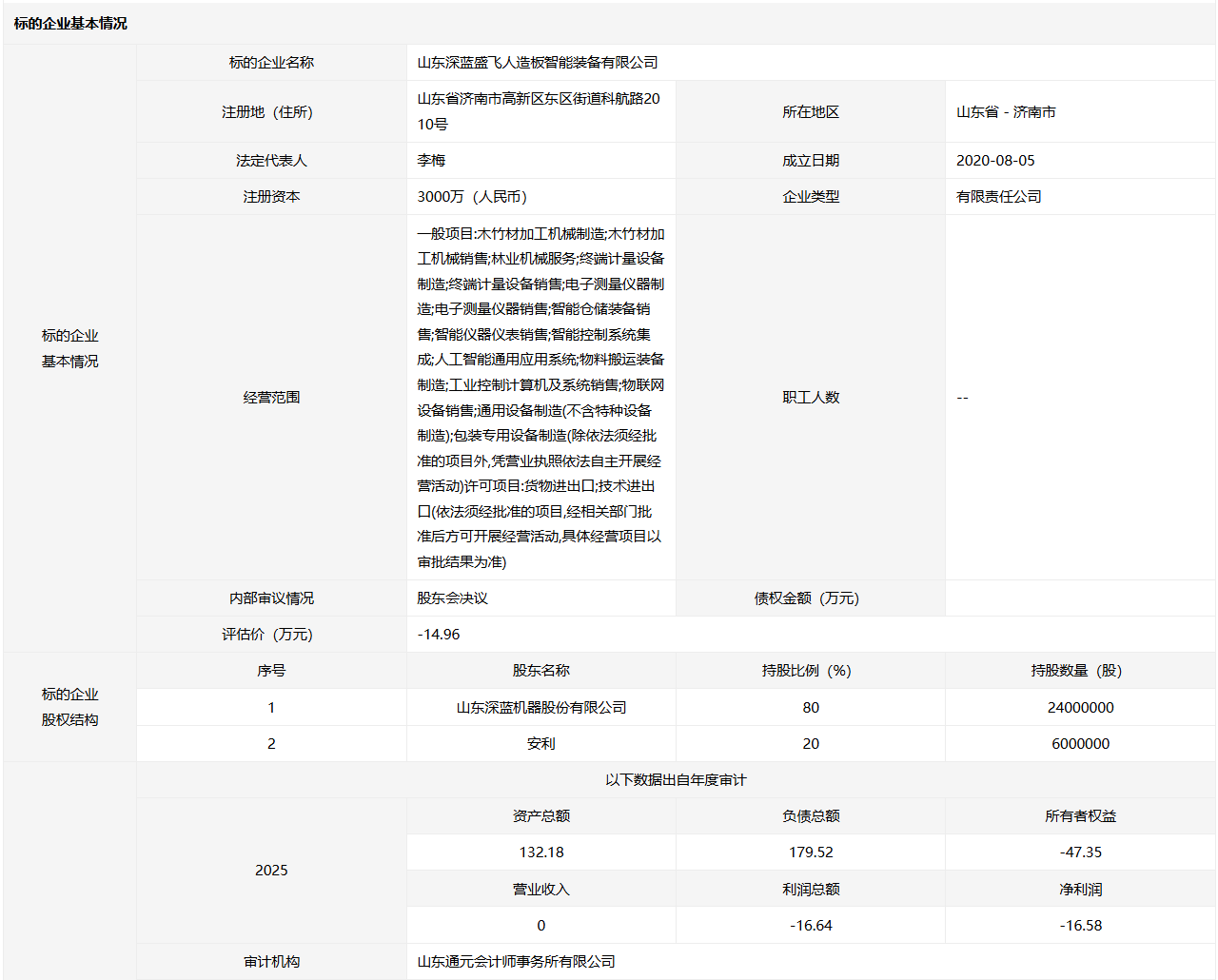1218x980 pixels.
Task: Click establishment date 2020-08-05
Action: click(995, 160)
